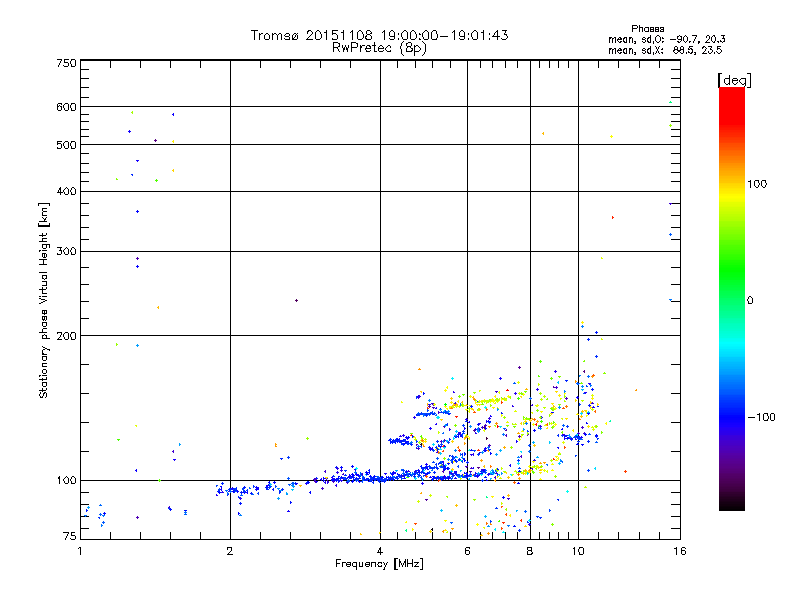Click the isolated dark purple point near 240 km

296,301
